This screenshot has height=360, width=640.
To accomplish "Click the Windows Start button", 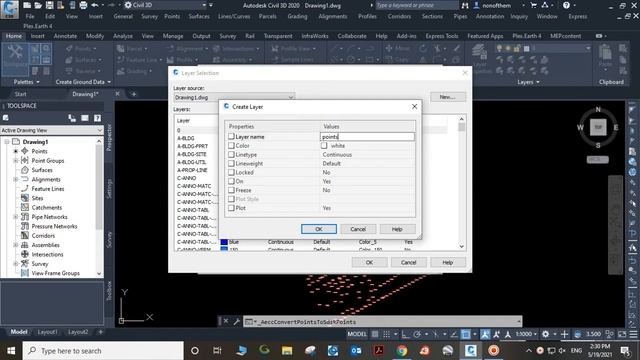I will click(x=11, y=351).
